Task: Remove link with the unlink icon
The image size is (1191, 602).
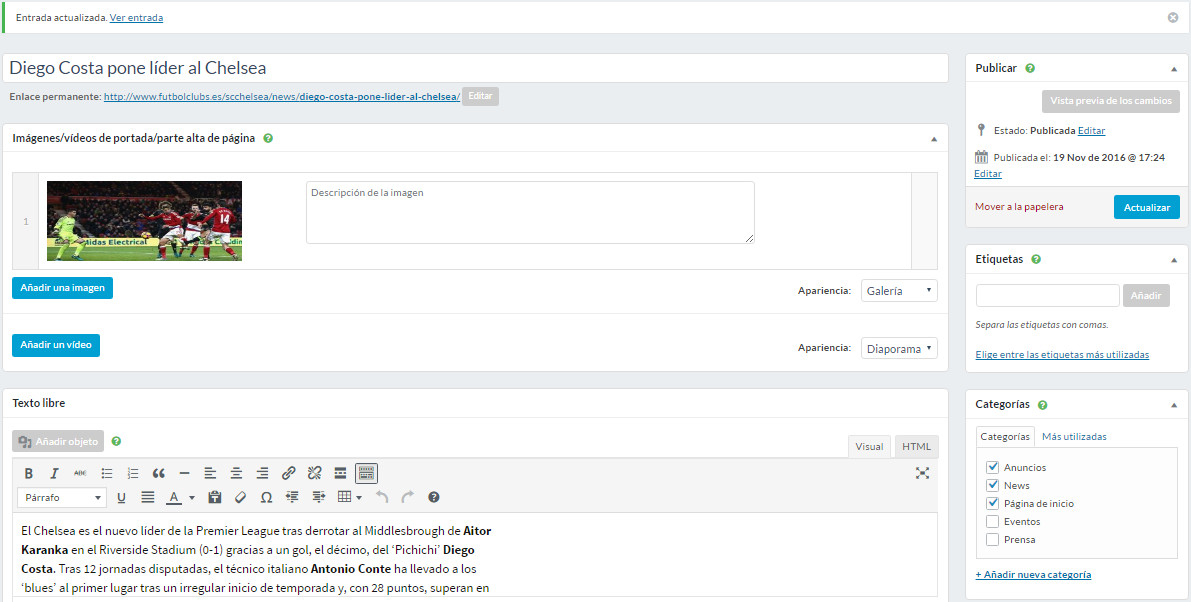Action: coord(314,474)
